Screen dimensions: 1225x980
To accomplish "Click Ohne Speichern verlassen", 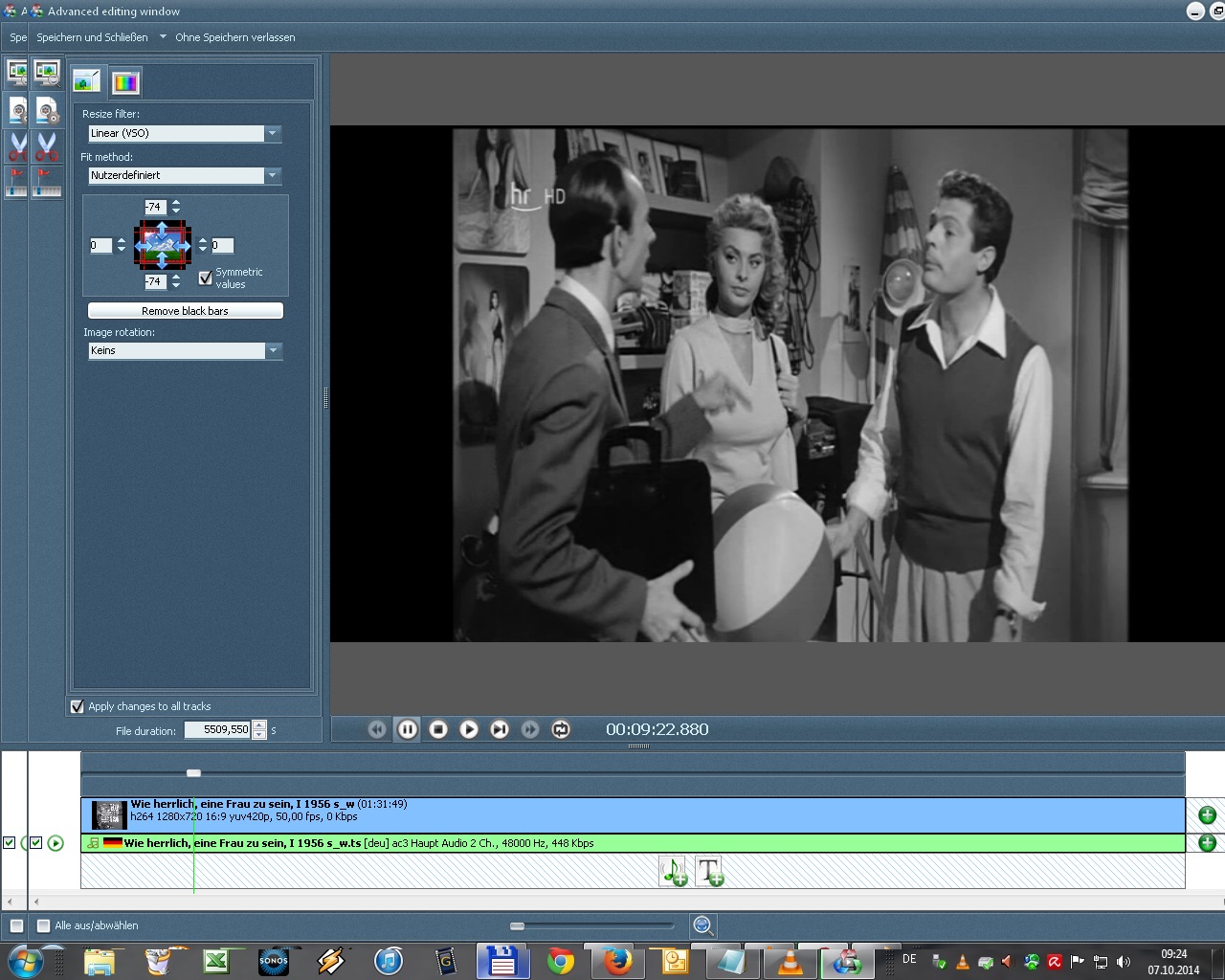I will click(234, 37).
